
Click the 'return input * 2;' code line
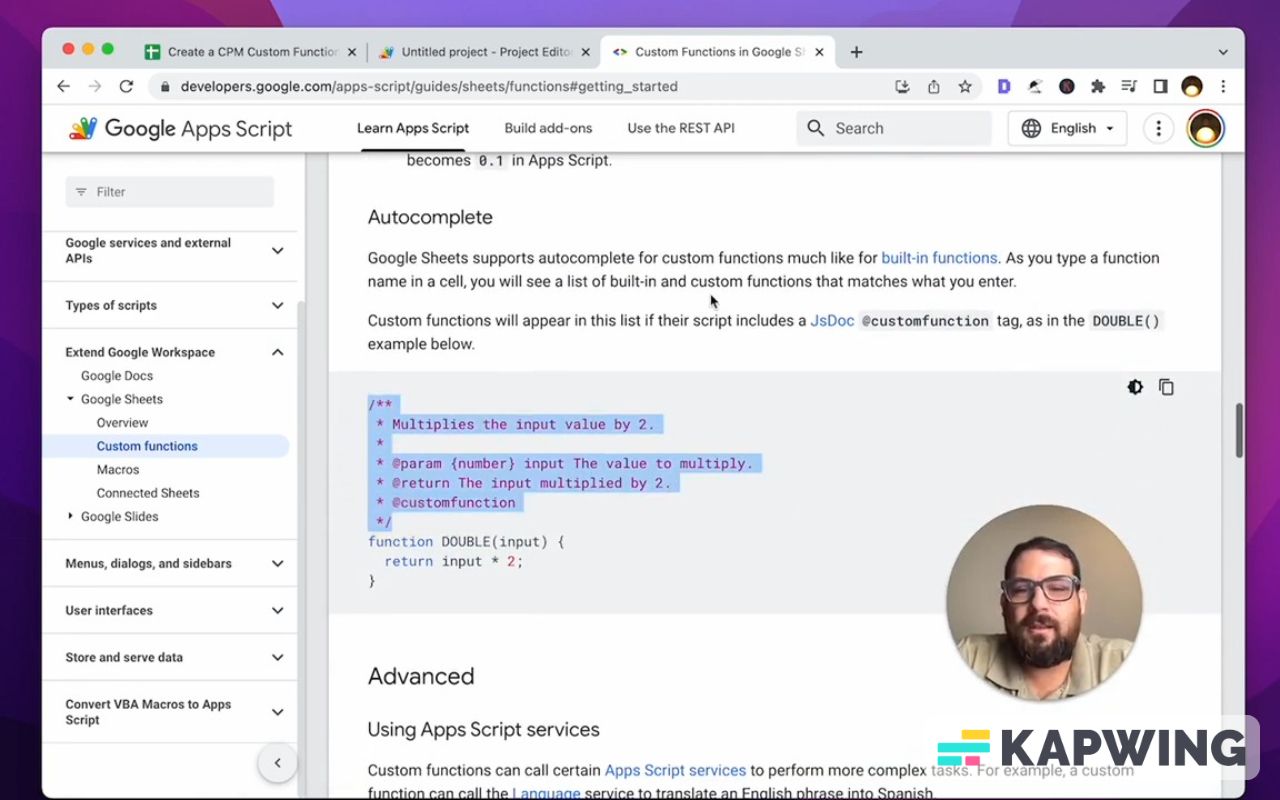click(454, 561)
